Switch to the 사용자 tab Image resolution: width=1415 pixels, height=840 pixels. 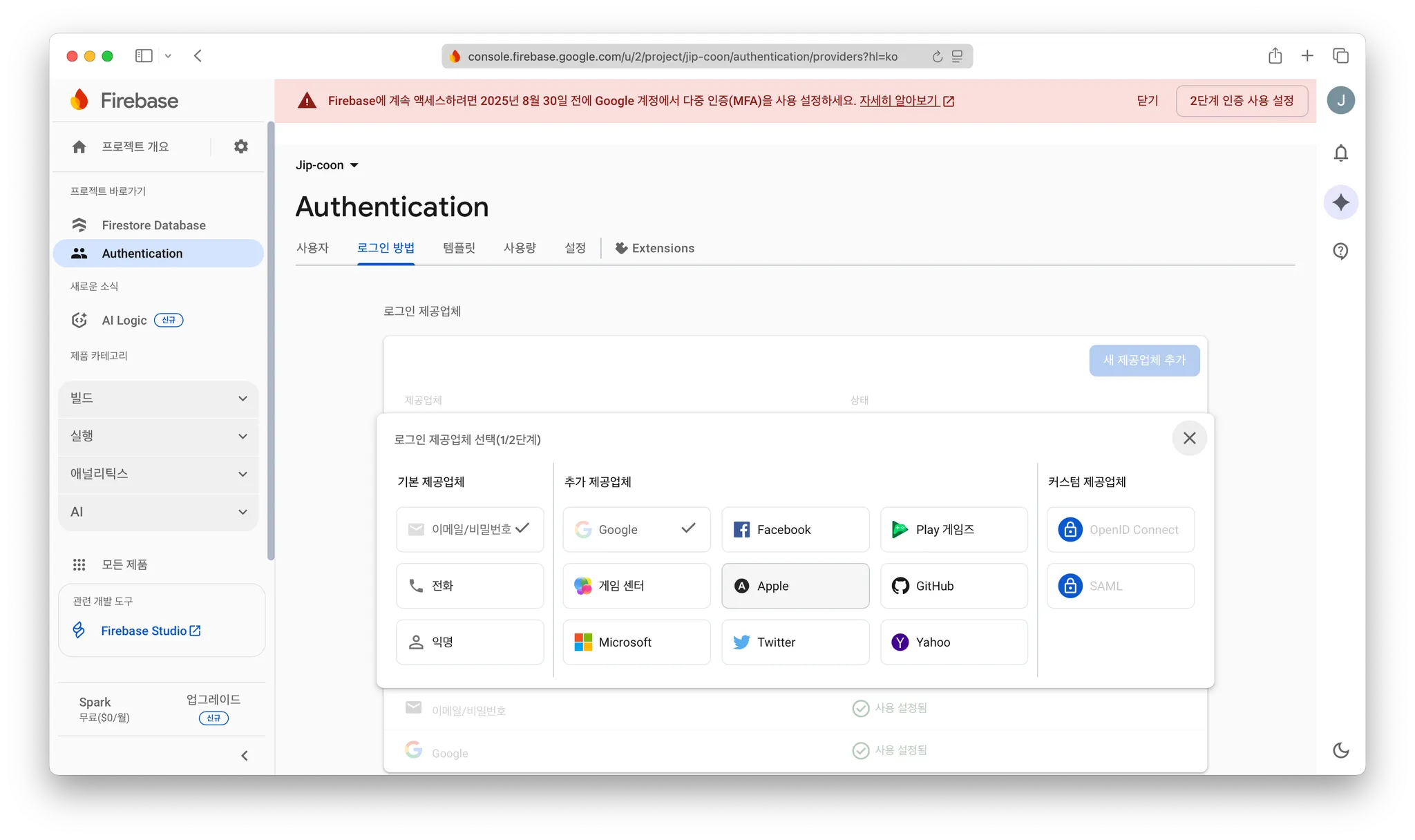tap(312, 248)
